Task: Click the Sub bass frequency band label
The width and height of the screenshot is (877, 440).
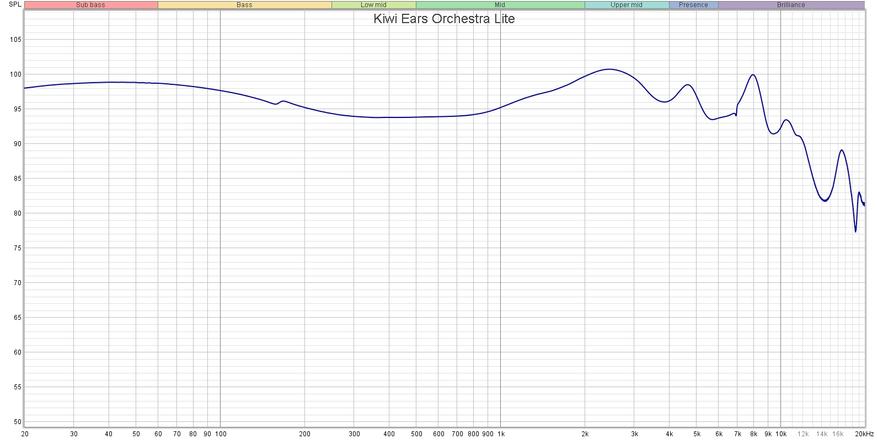Action: (91, 5)
